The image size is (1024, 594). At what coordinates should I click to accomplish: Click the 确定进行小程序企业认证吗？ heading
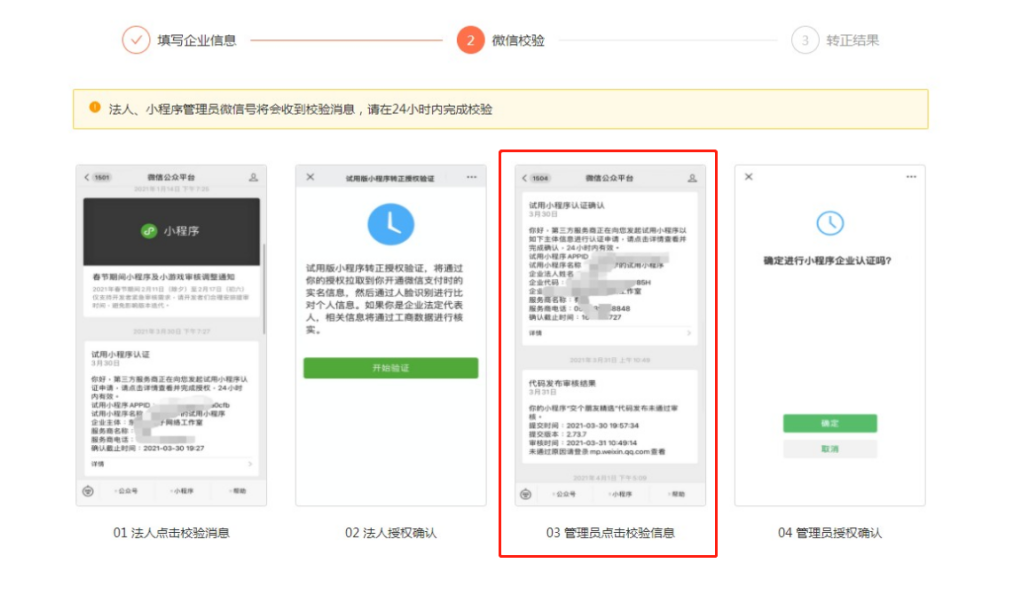[827, 260]
